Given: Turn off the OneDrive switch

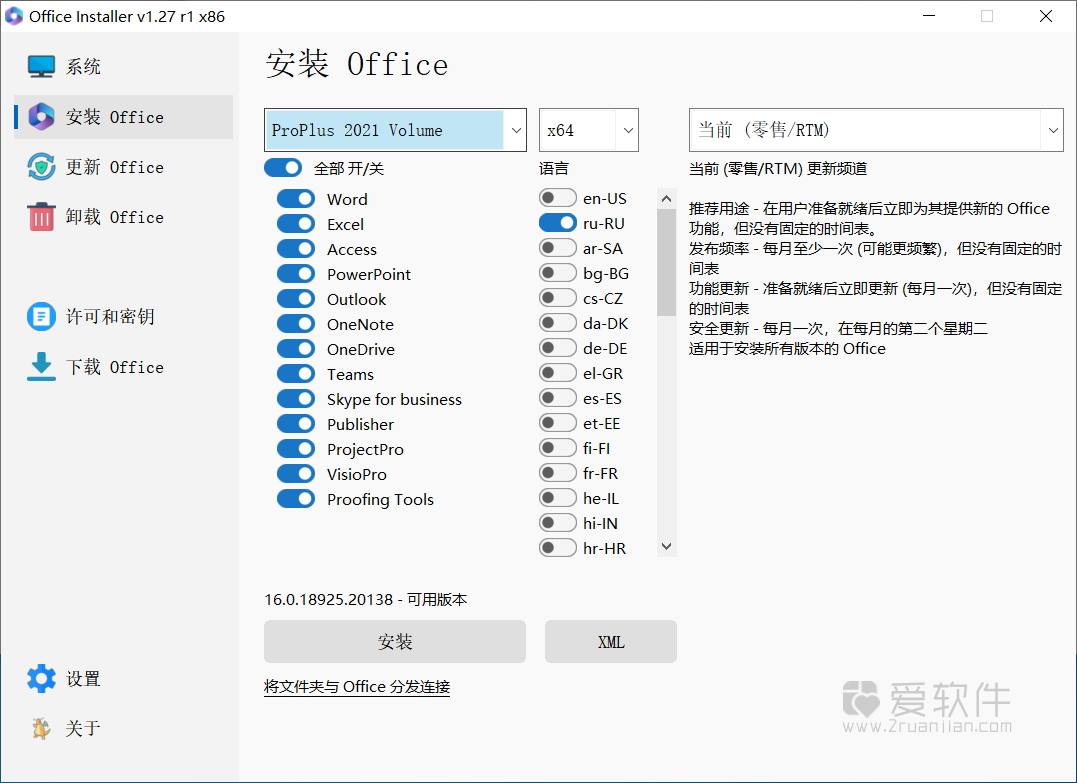Looking at the screenshot, I should tap(296, 348).
